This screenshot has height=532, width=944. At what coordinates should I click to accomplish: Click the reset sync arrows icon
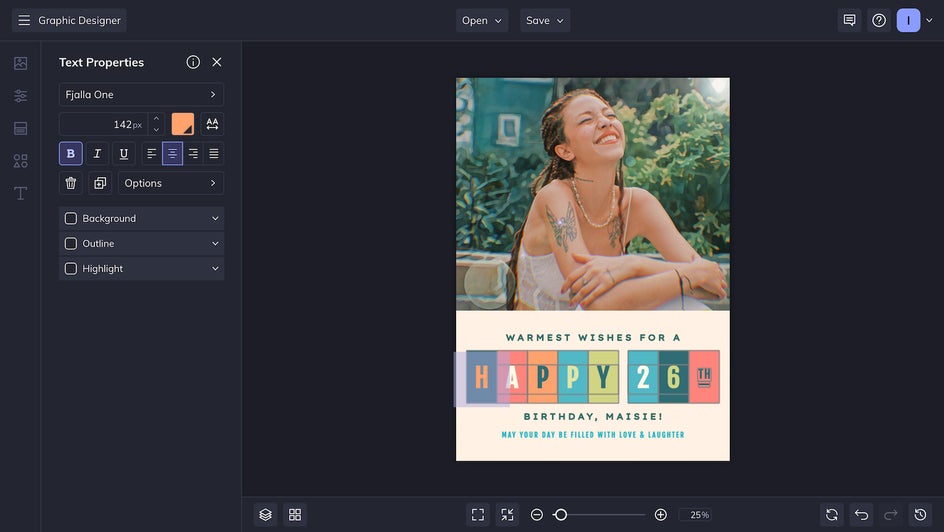(832, 515)
